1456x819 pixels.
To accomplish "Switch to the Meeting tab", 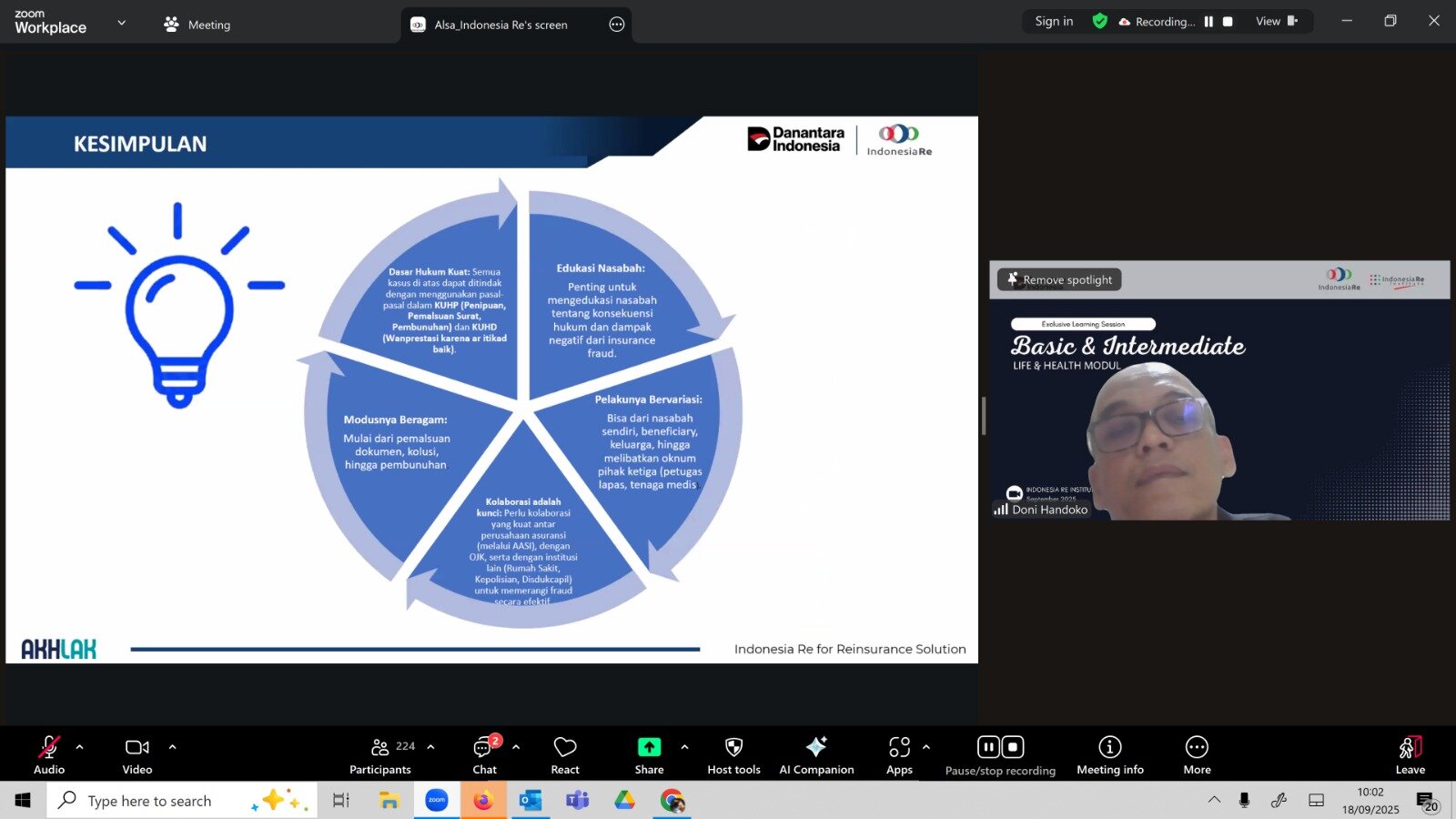I will 197,25.
